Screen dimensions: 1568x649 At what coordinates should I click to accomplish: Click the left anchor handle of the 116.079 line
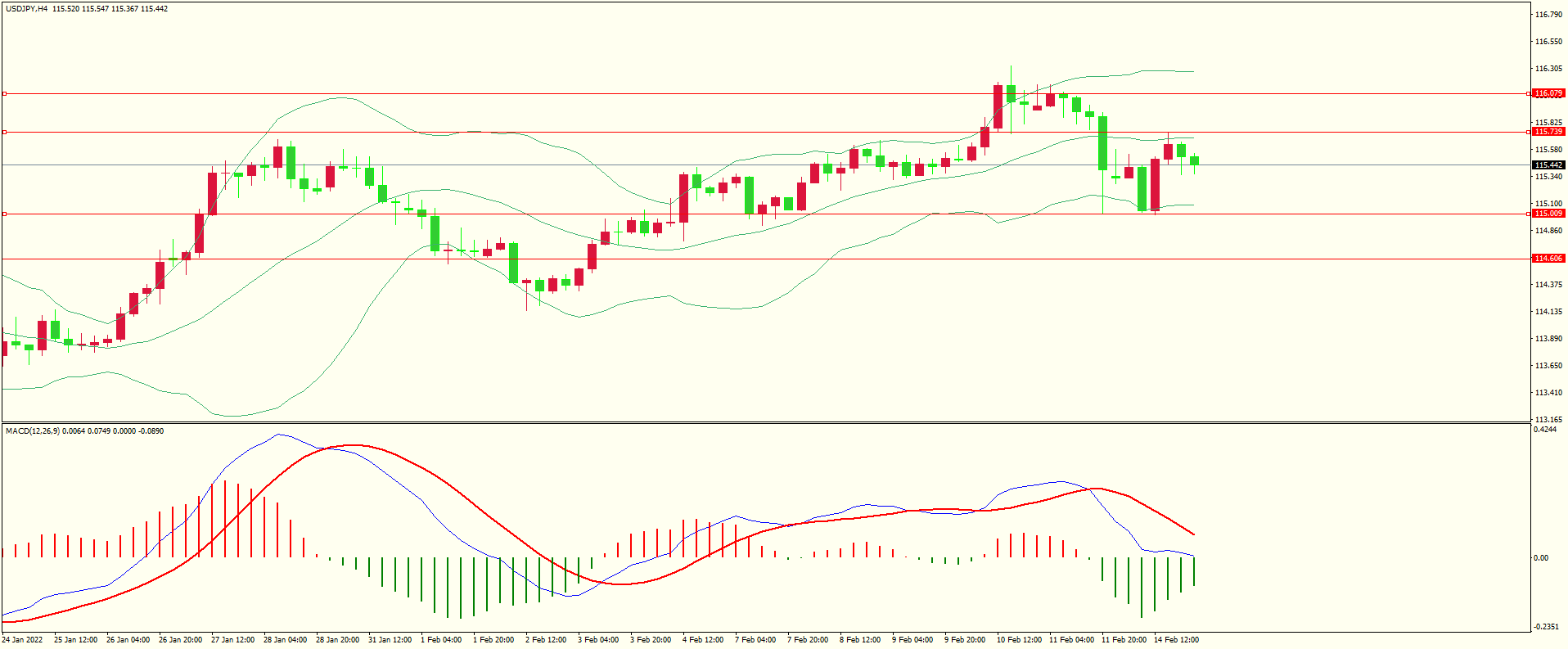pos(4,93)
